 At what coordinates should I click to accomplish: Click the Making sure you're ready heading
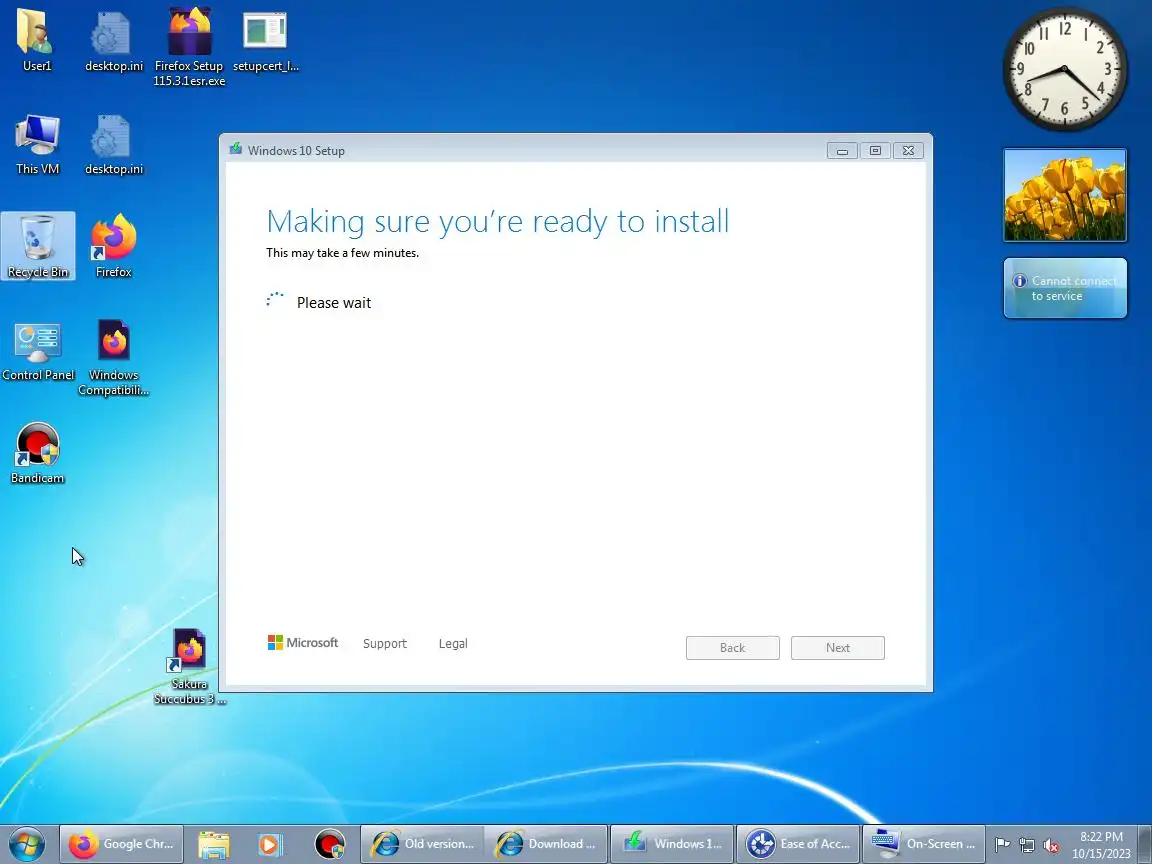coord(497,221)
